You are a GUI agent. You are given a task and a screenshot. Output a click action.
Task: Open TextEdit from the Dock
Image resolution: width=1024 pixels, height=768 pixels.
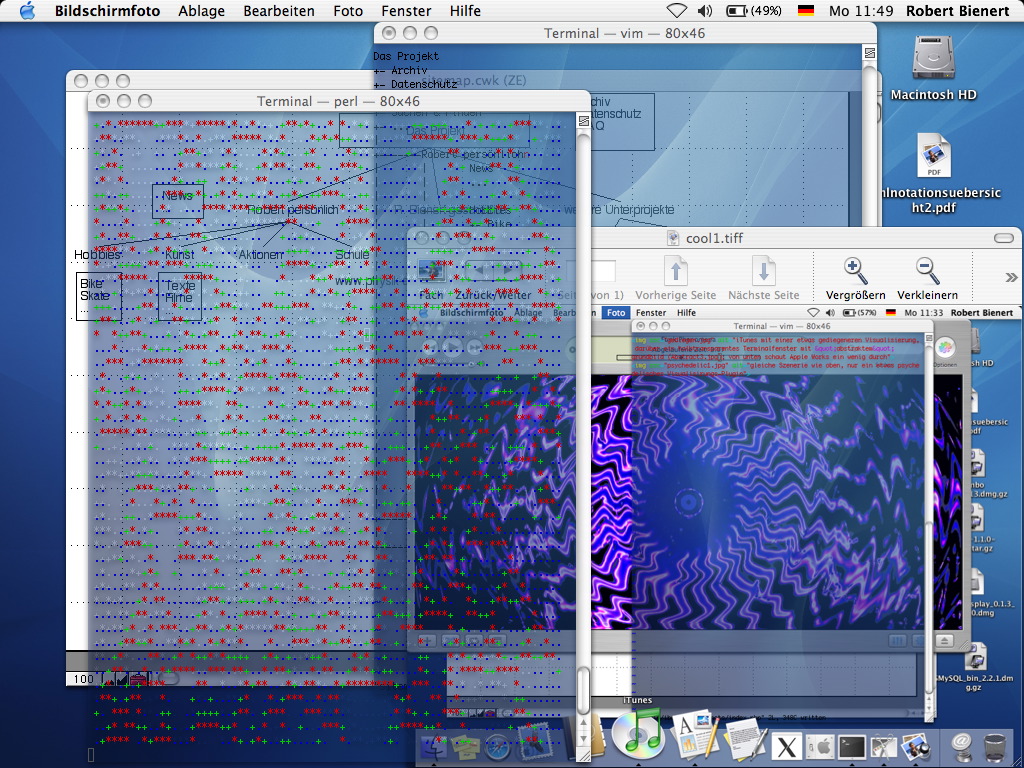(x=746, y=739)
